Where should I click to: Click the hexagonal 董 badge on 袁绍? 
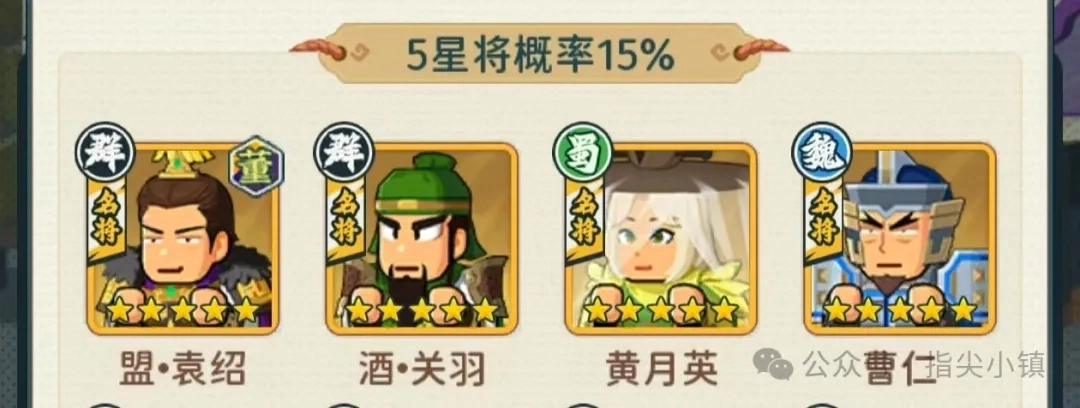click(x=256, y=166)
